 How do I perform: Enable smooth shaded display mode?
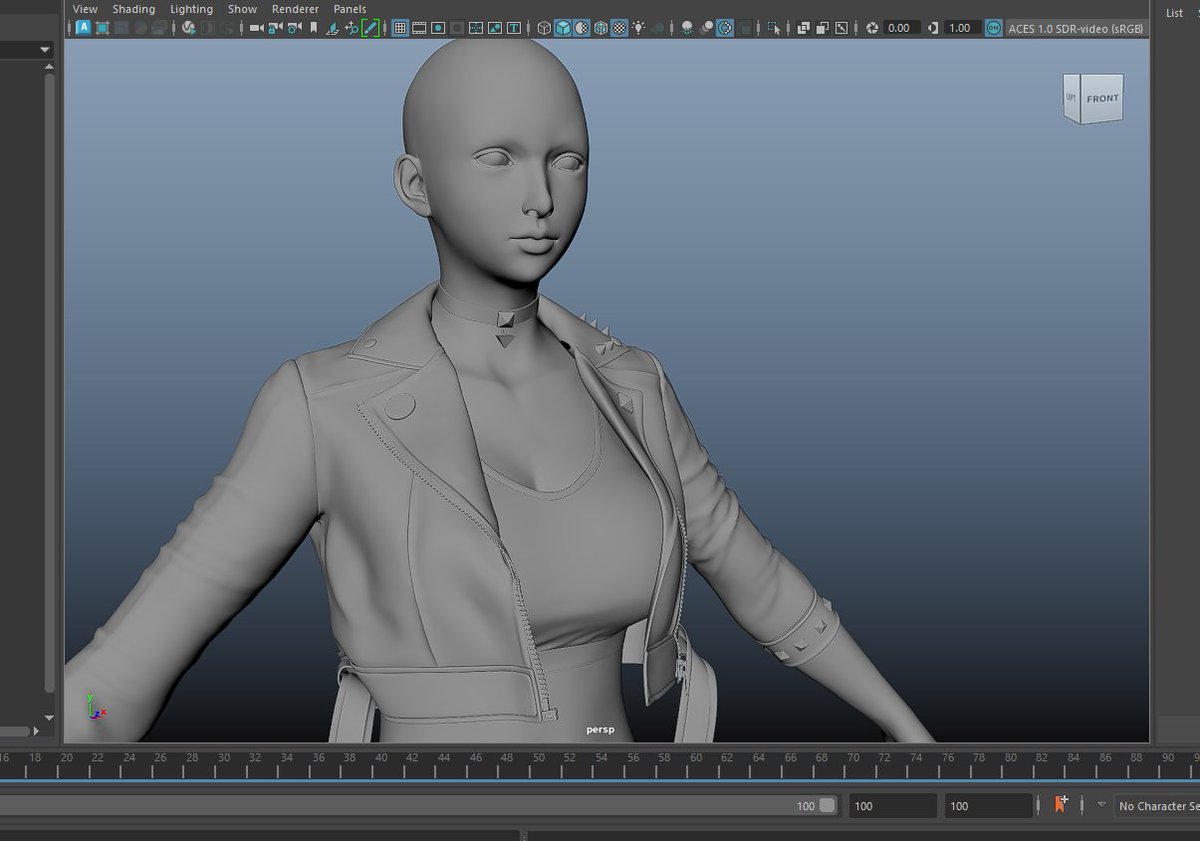pyautogui.click(x=565, y=28)
